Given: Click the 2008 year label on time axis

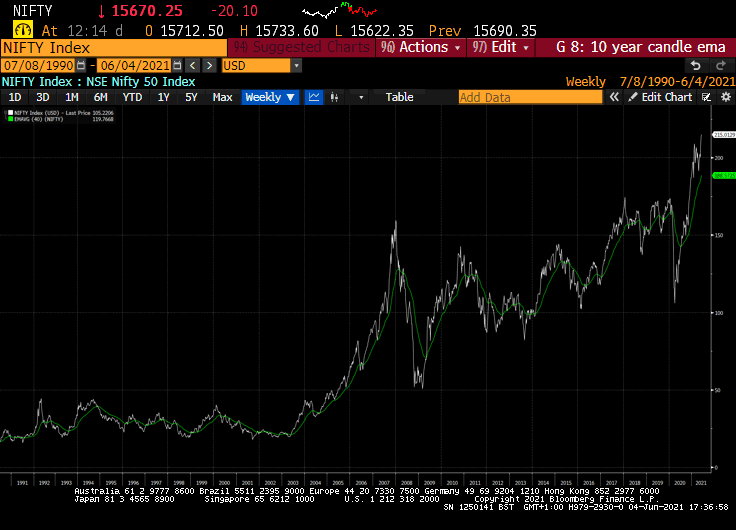Looking at the screenshot, I should coord(406,483).
